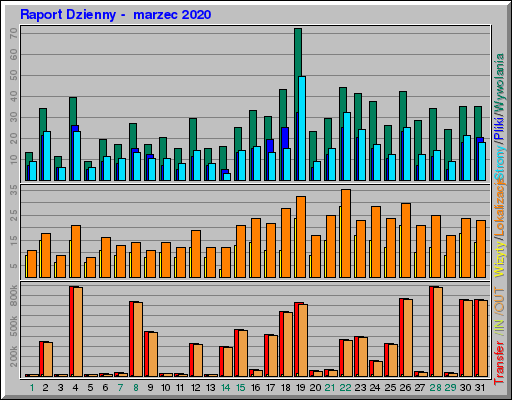The image size is (512, 400).
Task: Click day label 12 on x-axis
Action: [x=196, y=388]
